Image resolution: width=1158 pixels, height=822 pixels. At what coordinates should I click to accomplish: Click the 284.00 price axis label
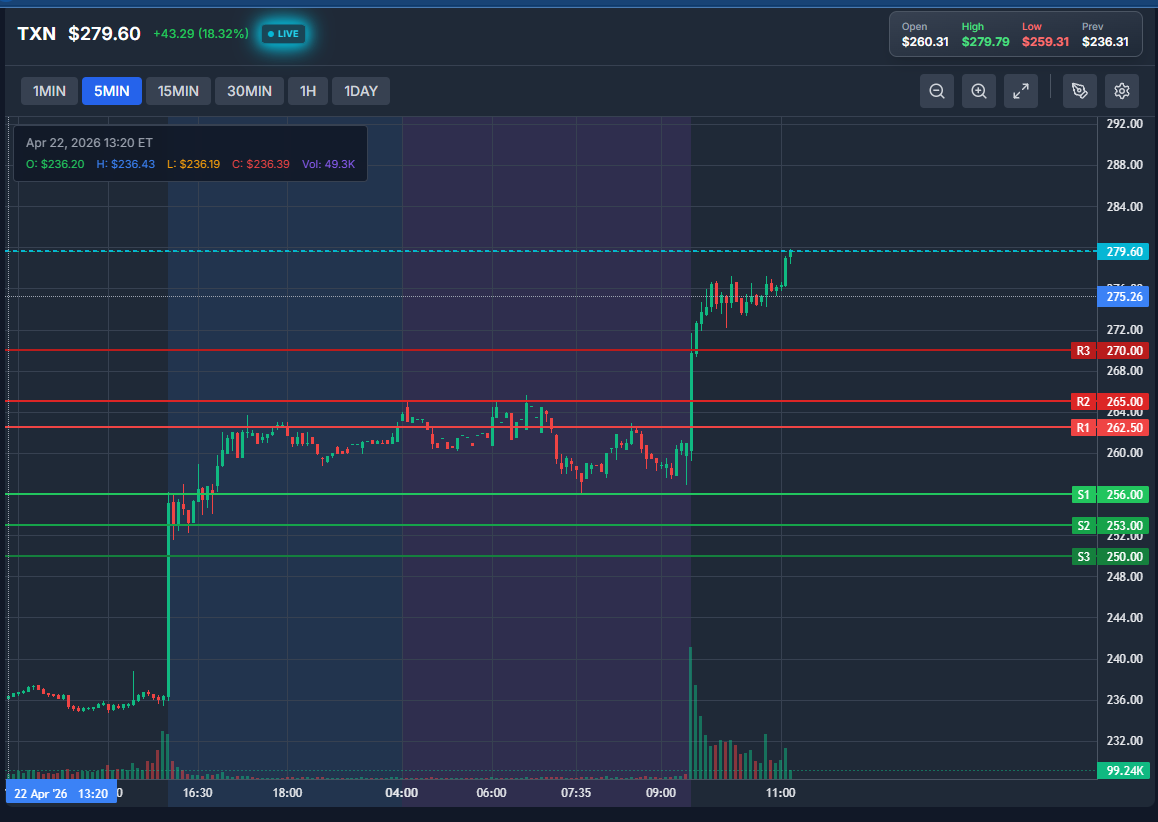point(1124,207)
